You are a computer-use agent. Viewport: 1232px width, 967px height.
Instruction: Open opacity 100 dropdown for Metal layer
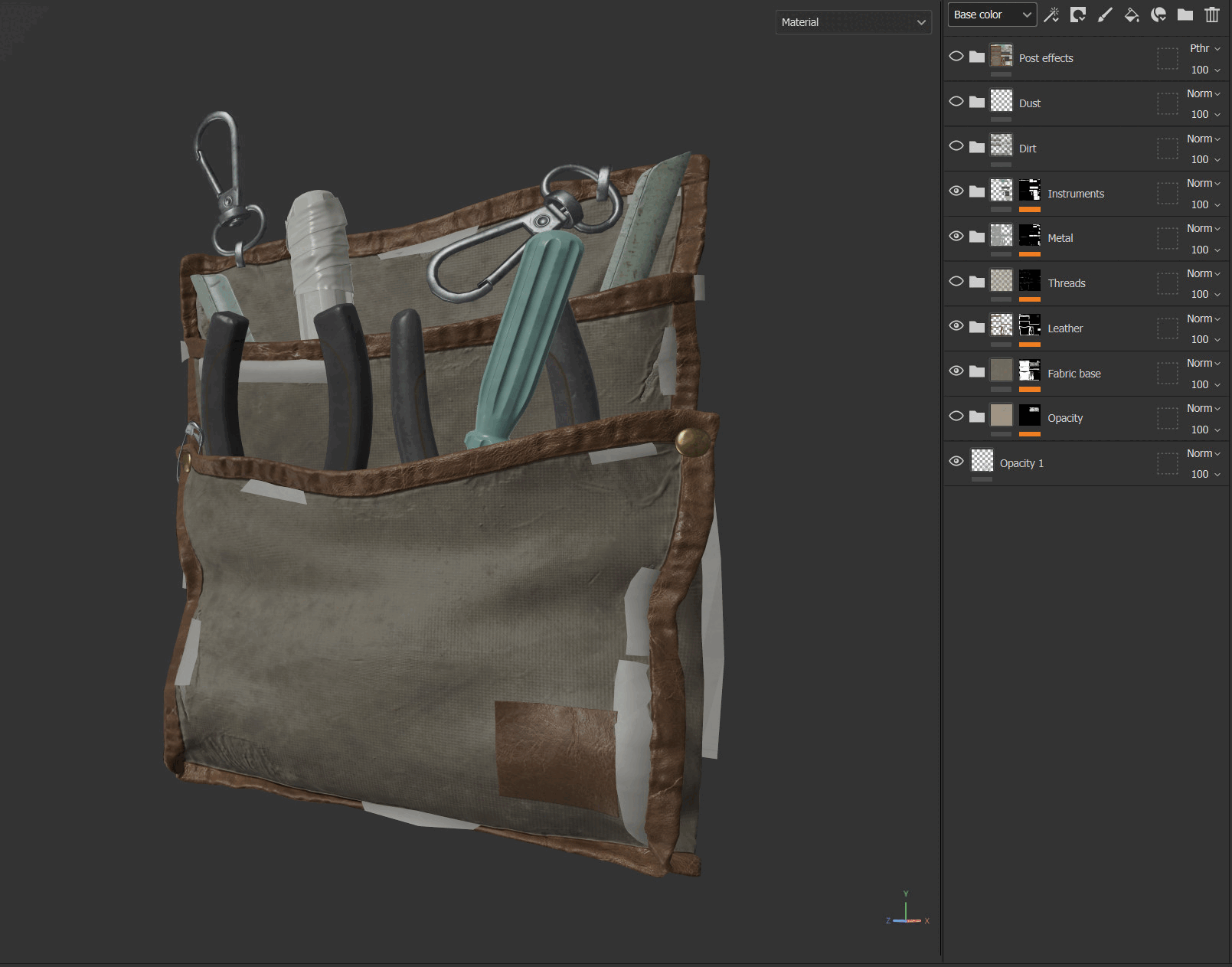[1205, 250]
